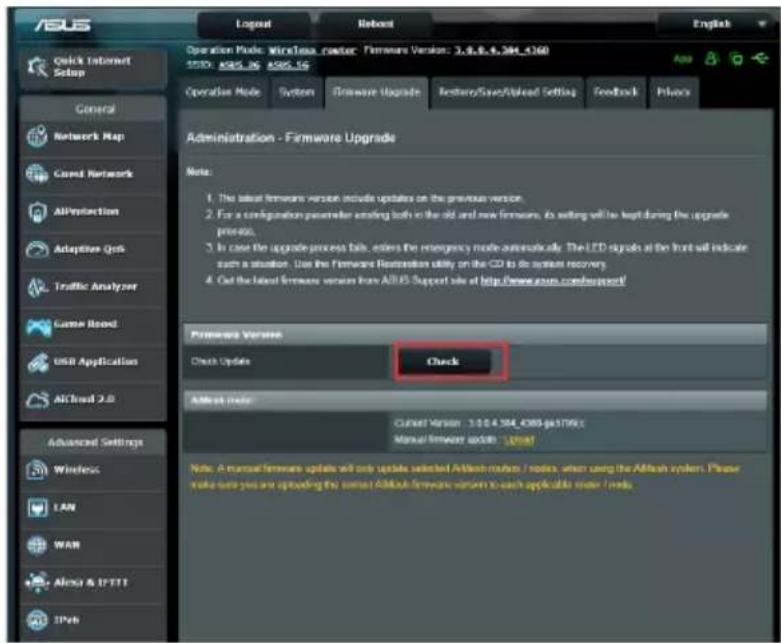Click the Current Version text line
The image size is (781, 643).
point(489,423)
